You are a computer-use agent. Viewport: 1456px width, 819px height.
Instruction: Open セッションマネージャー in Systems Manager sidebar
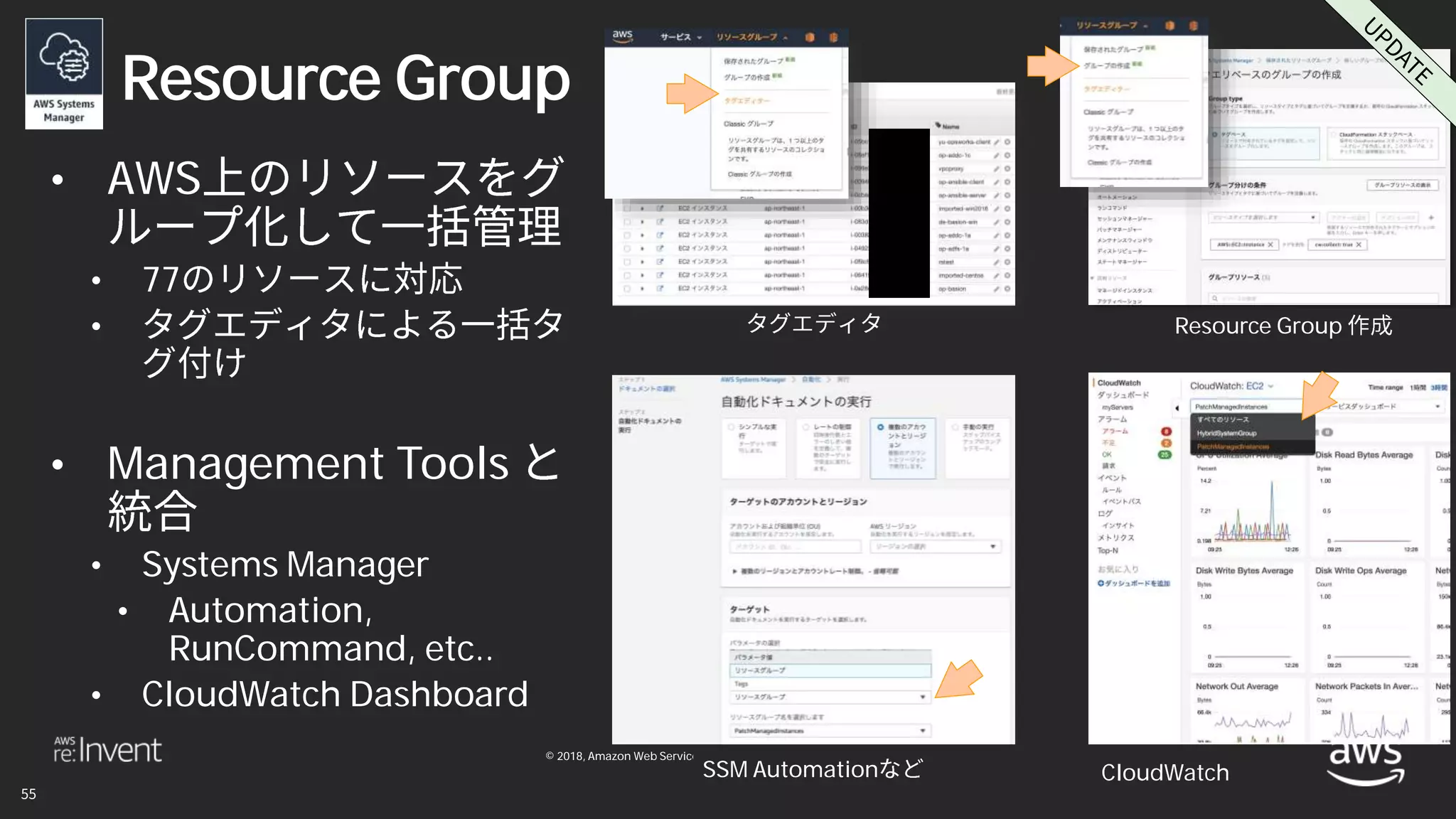click(1124, 219)
